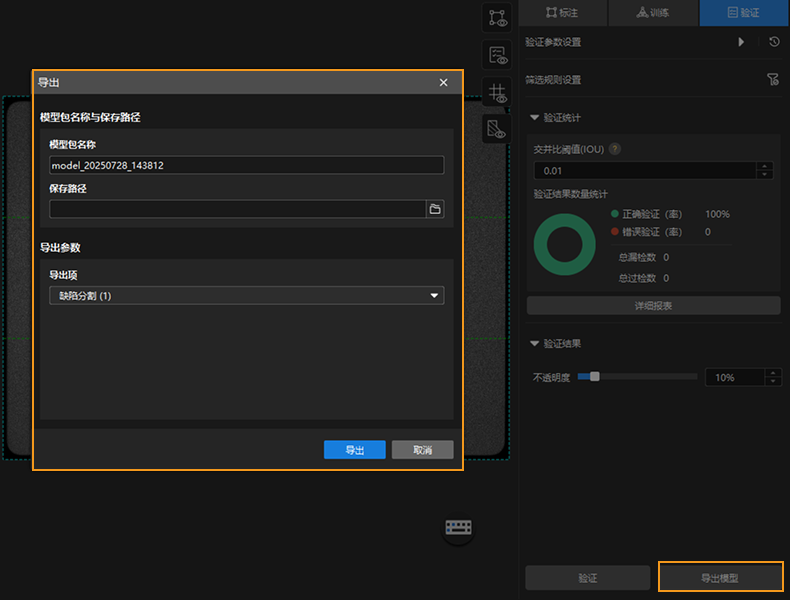Click the floating keyboard icon

459,528
